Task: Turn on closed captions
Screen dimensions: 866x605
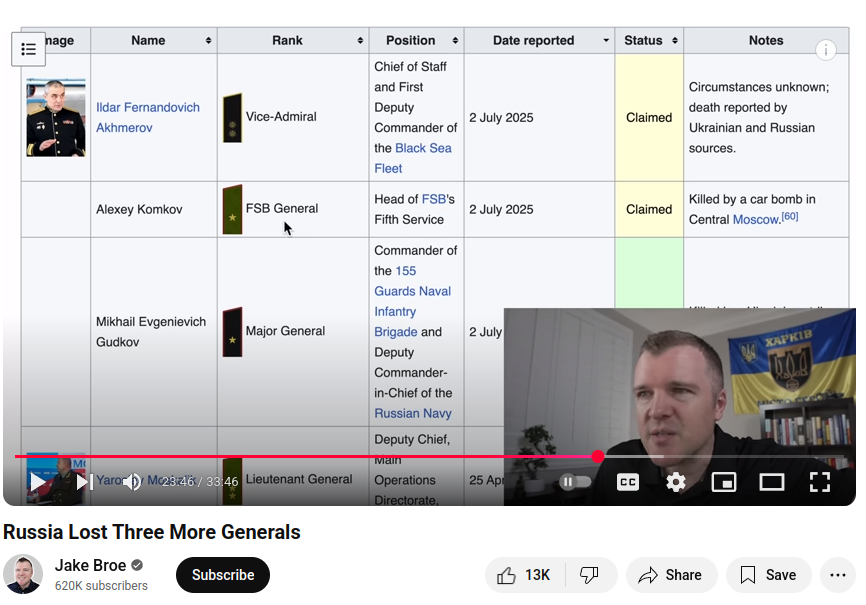Action: (627, 482)
